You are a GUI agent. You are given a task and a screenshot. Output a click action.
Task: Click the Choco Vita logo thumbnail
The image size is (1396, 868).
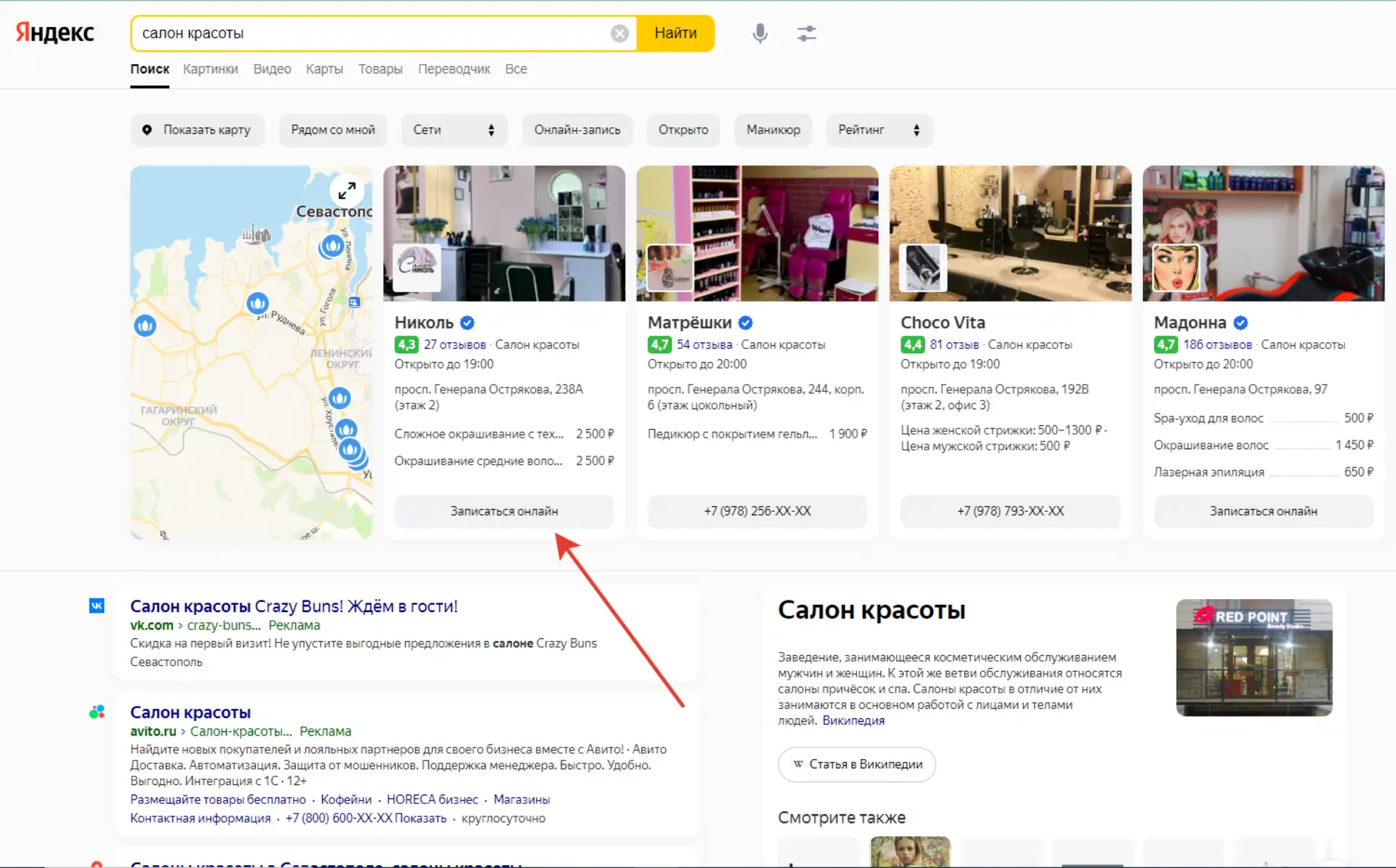[x=923, y=267]
